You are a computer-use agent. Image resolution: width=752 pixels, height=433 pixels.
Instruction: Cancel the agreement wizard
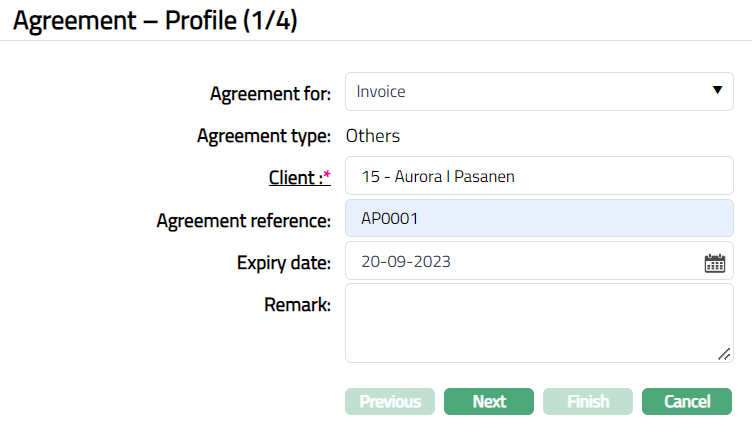click(687, 402)
